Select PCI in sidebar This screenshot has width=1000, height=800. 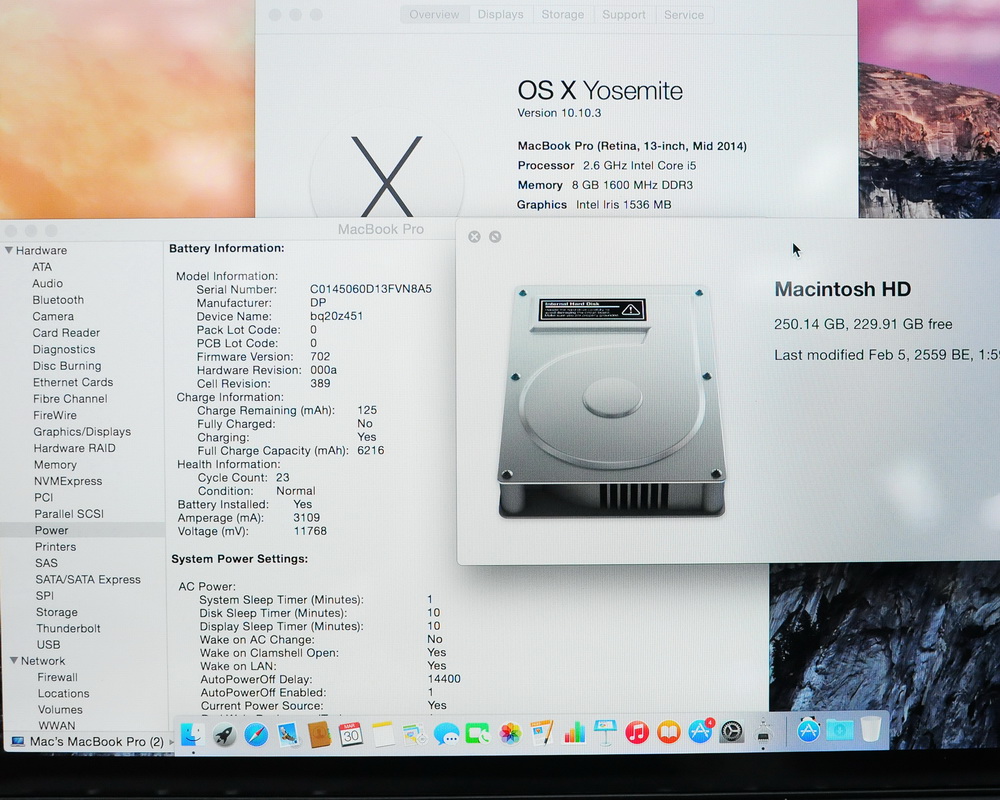pyautogui.click(x=43, y=498)
